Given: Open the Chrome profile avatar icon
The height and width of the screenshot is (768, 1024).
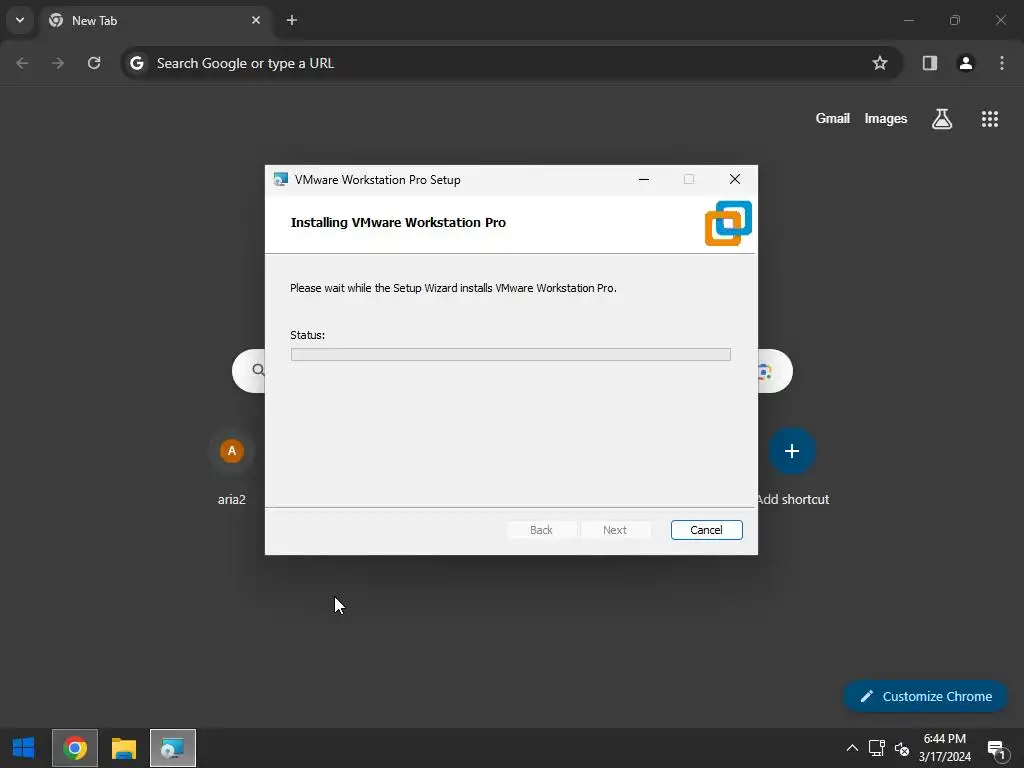Looking at the screenshot, I should coord(966,63).
